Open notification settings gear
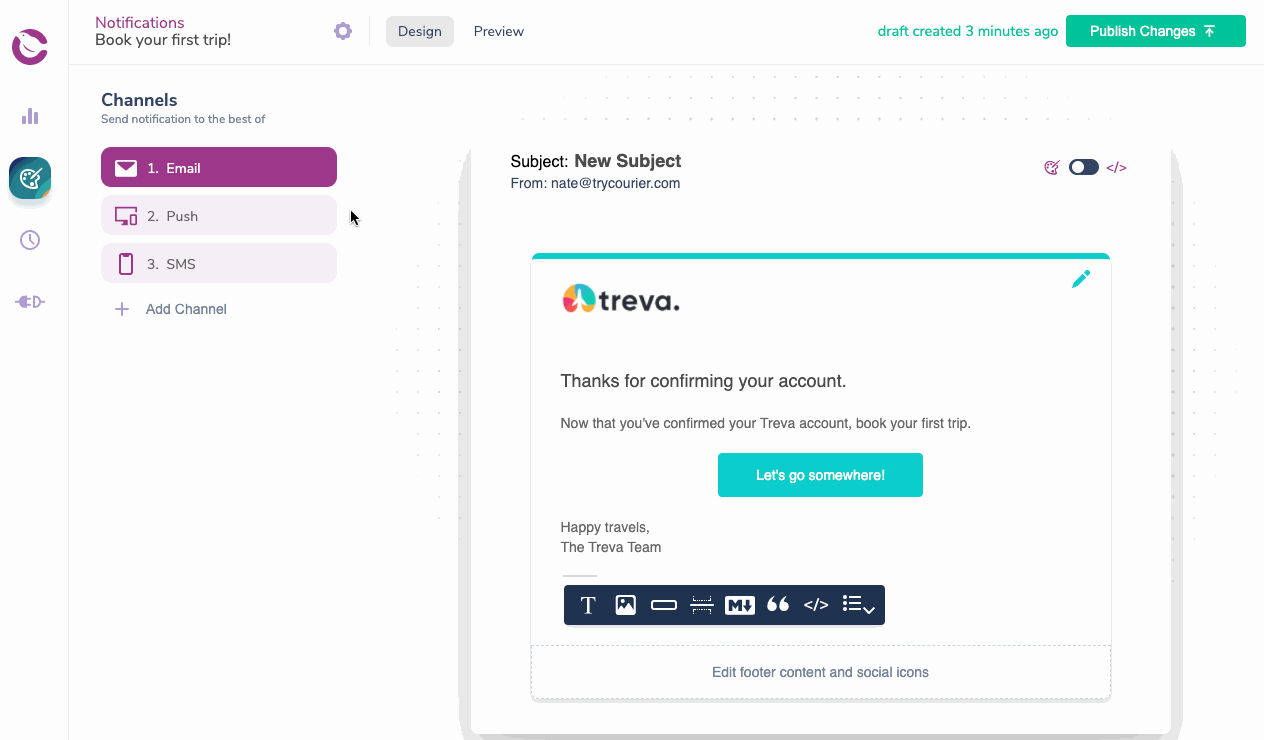 [343, 31]
